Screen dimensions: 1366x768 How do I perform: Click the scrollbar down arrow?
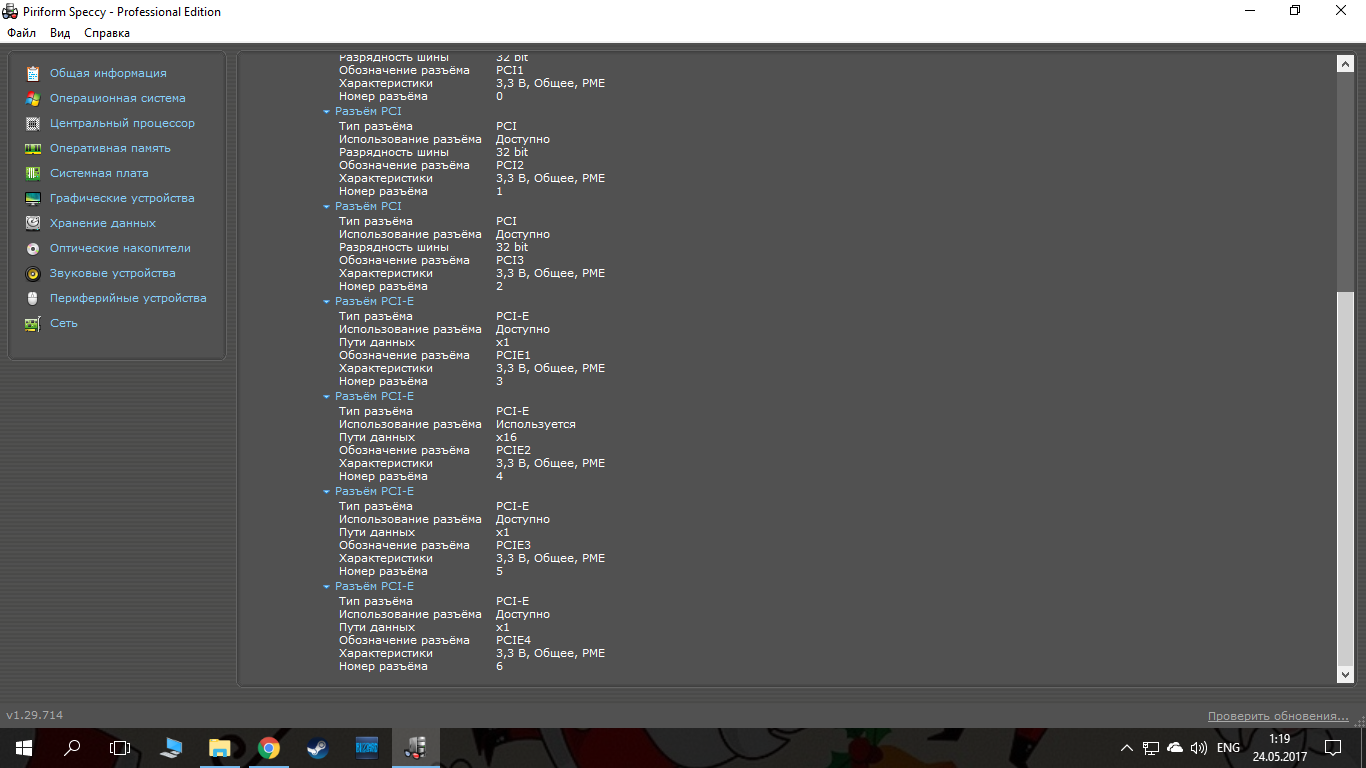[1345, 675]
